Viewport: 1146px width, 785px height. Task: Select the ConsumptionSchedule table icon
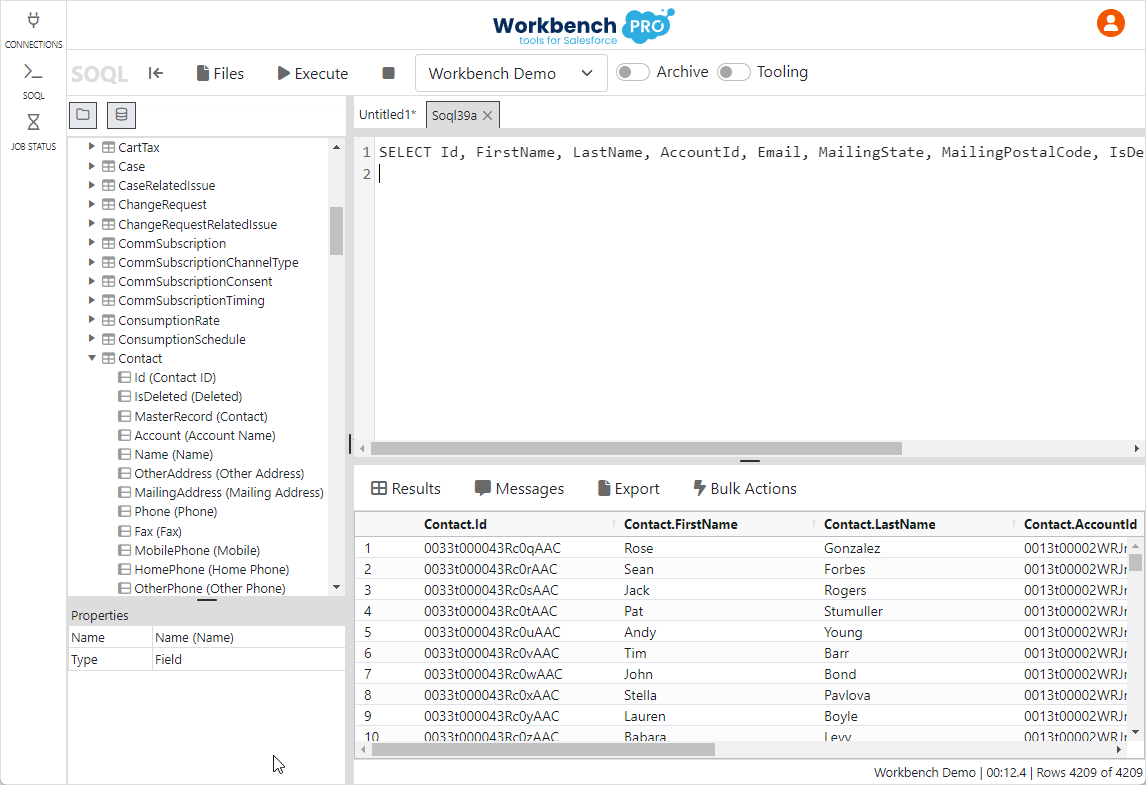pos(108,339)
